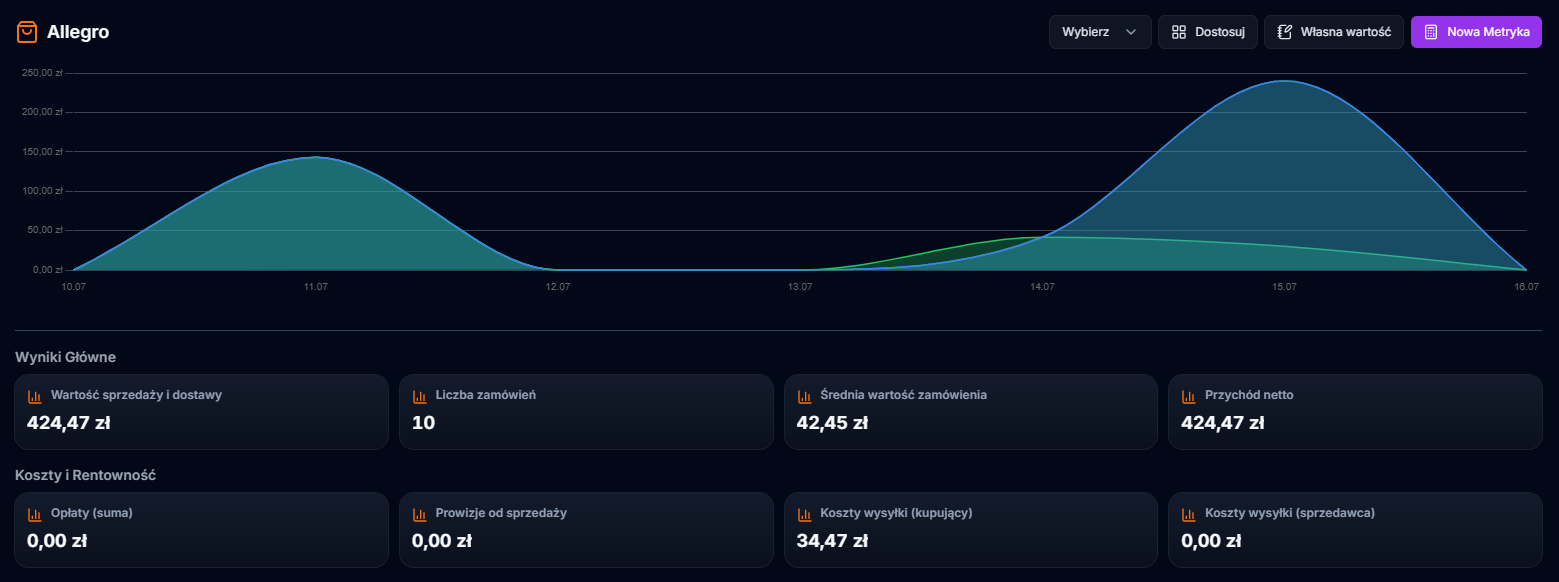Viewport: 1559px width, 582px height.
Task: Click the Dostosuj button
Action: 1207,31
